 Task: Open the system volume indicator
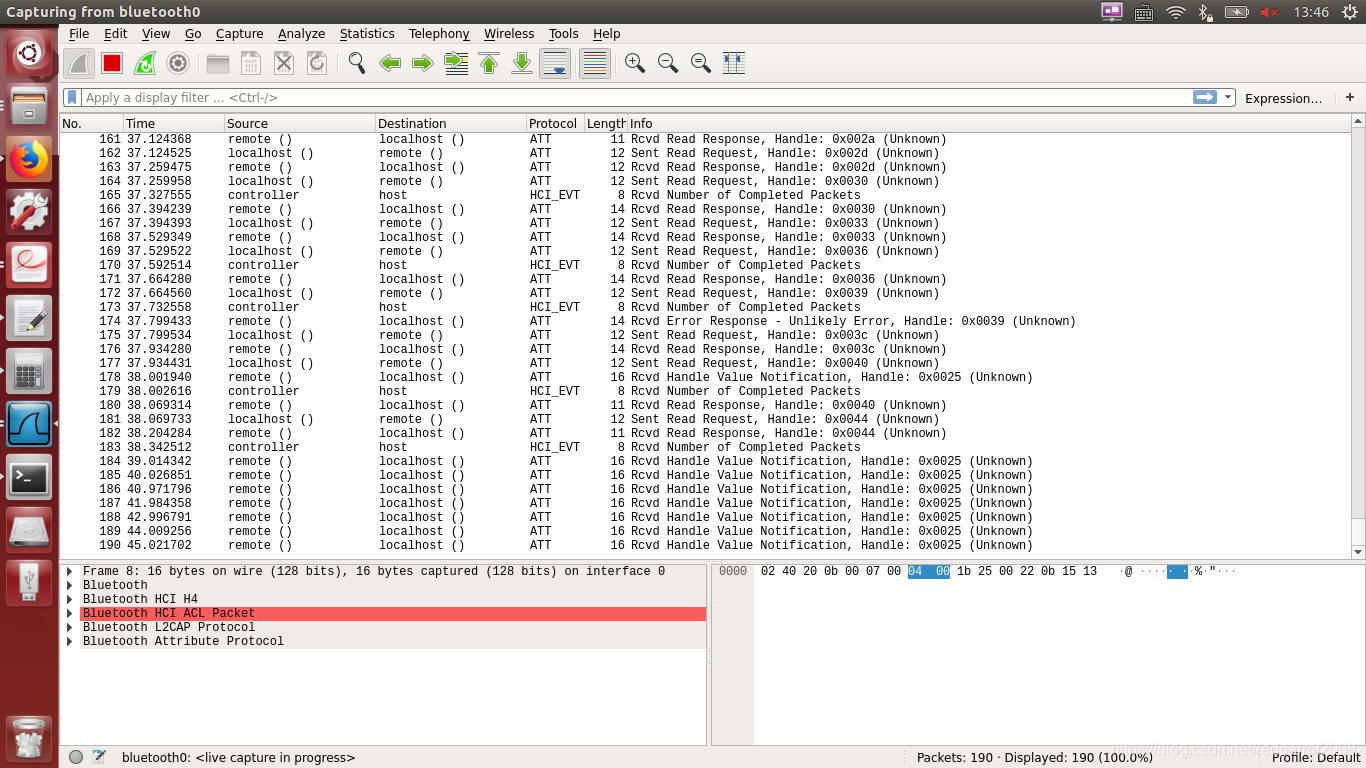(1269, 12)
